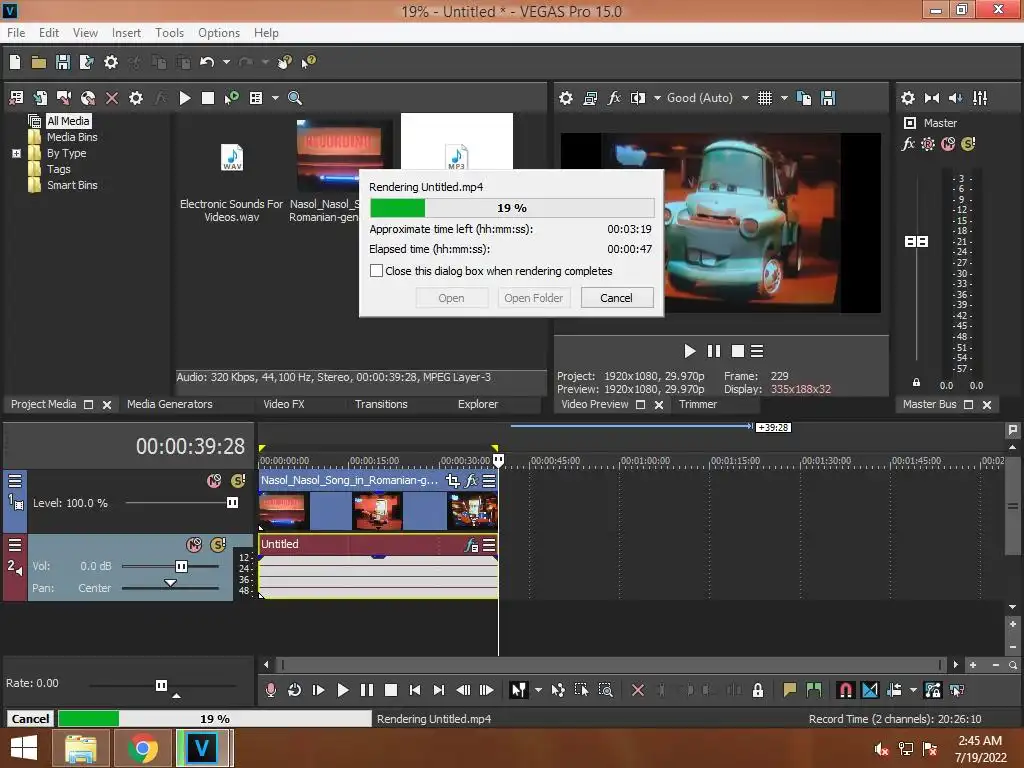
Task: Open the edit tool dropdown arrow in timeline toolbar
Action: (538, 690)
